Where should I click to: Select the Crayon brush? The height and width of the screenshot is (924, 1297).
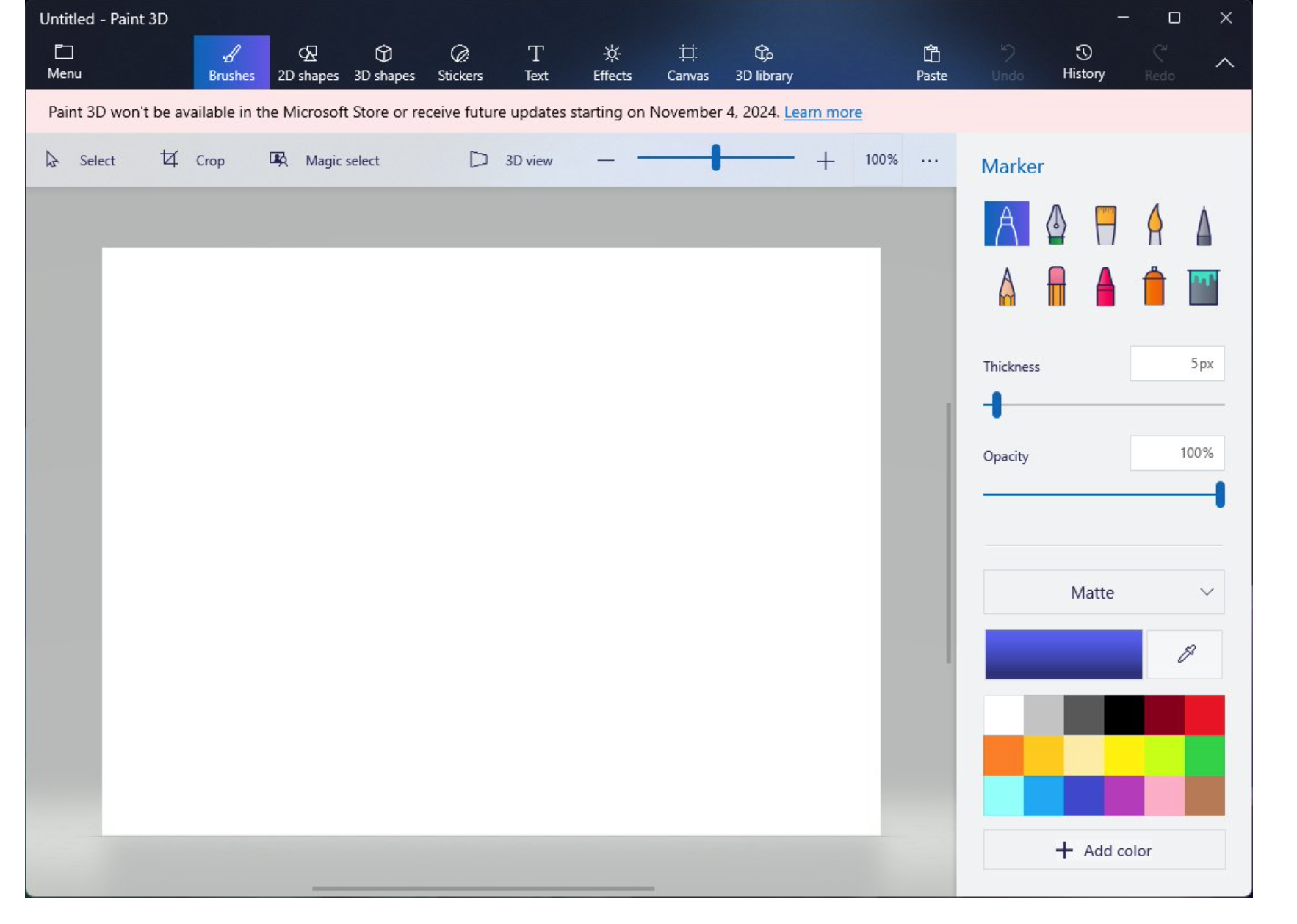coord(1105,286)
